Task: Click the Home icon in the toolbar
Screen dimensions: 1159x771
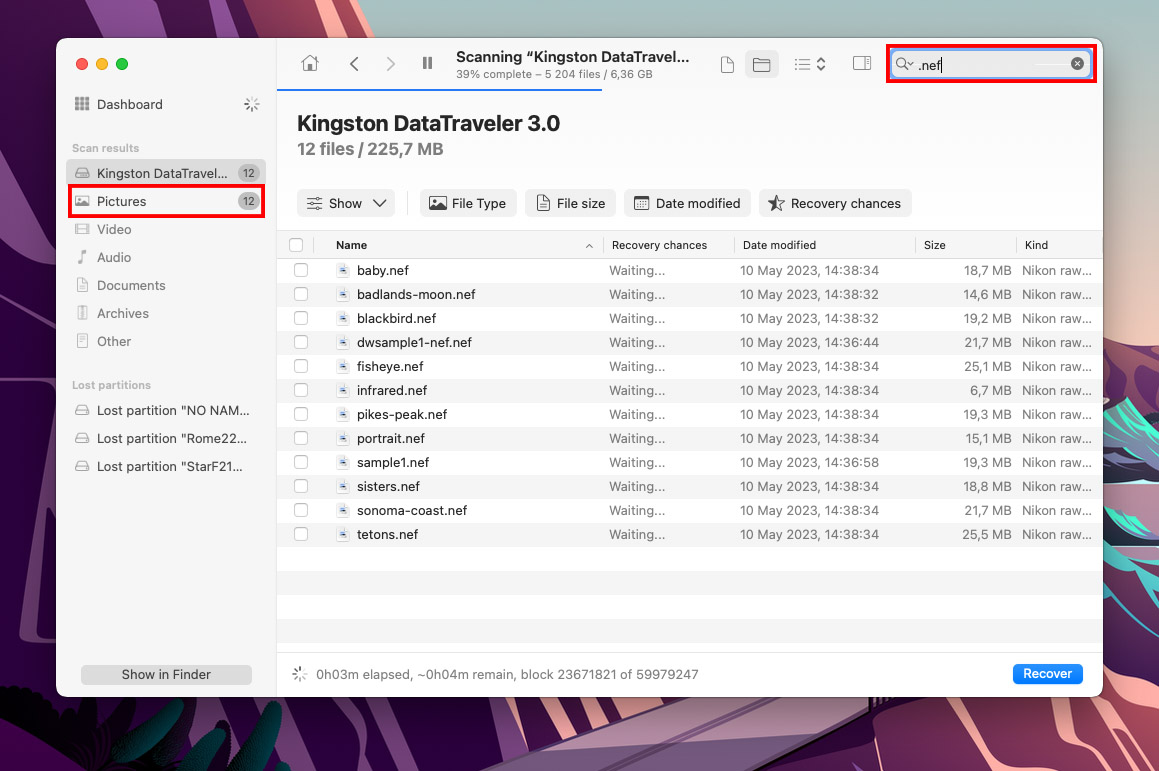Action: (309, 62)
